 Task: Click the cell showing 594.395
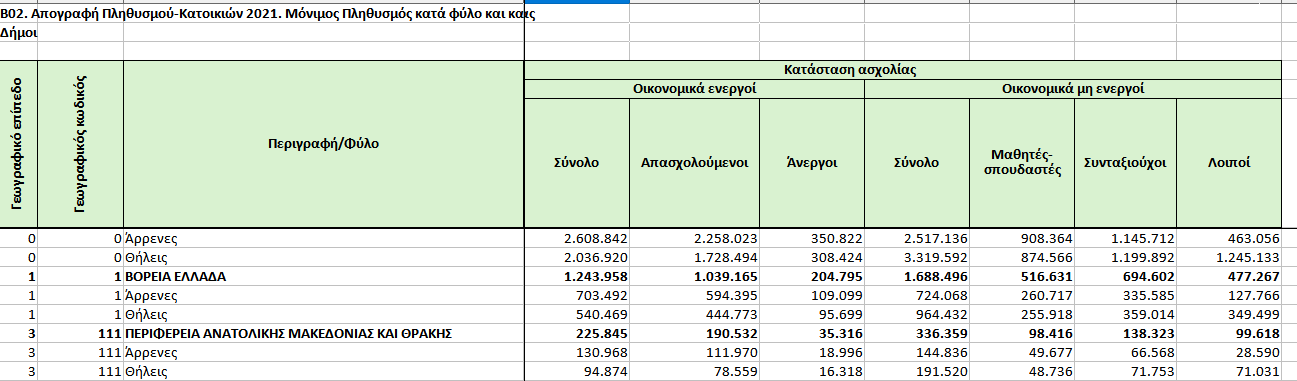pos(695,296)
